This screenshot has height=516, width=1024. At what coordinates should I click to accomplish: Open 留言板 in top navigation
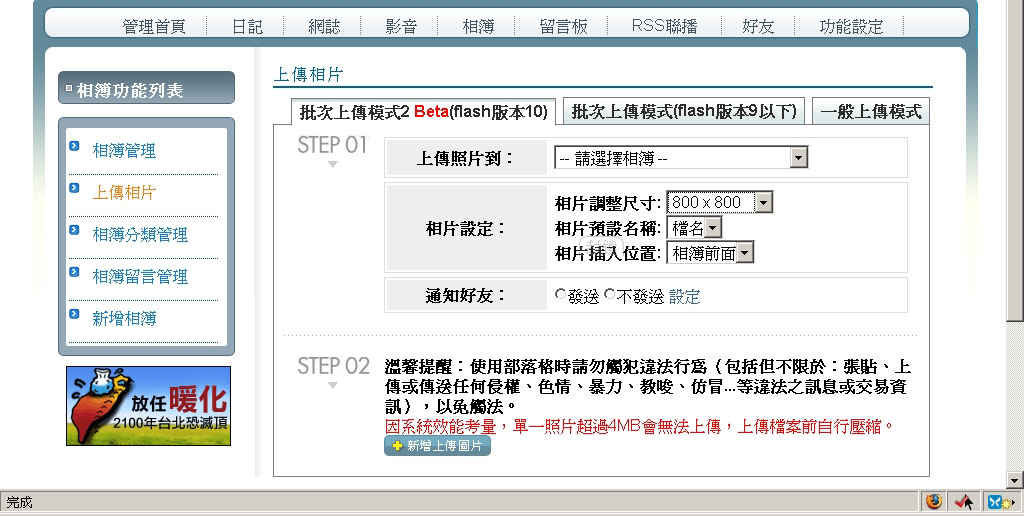point(564,27)
